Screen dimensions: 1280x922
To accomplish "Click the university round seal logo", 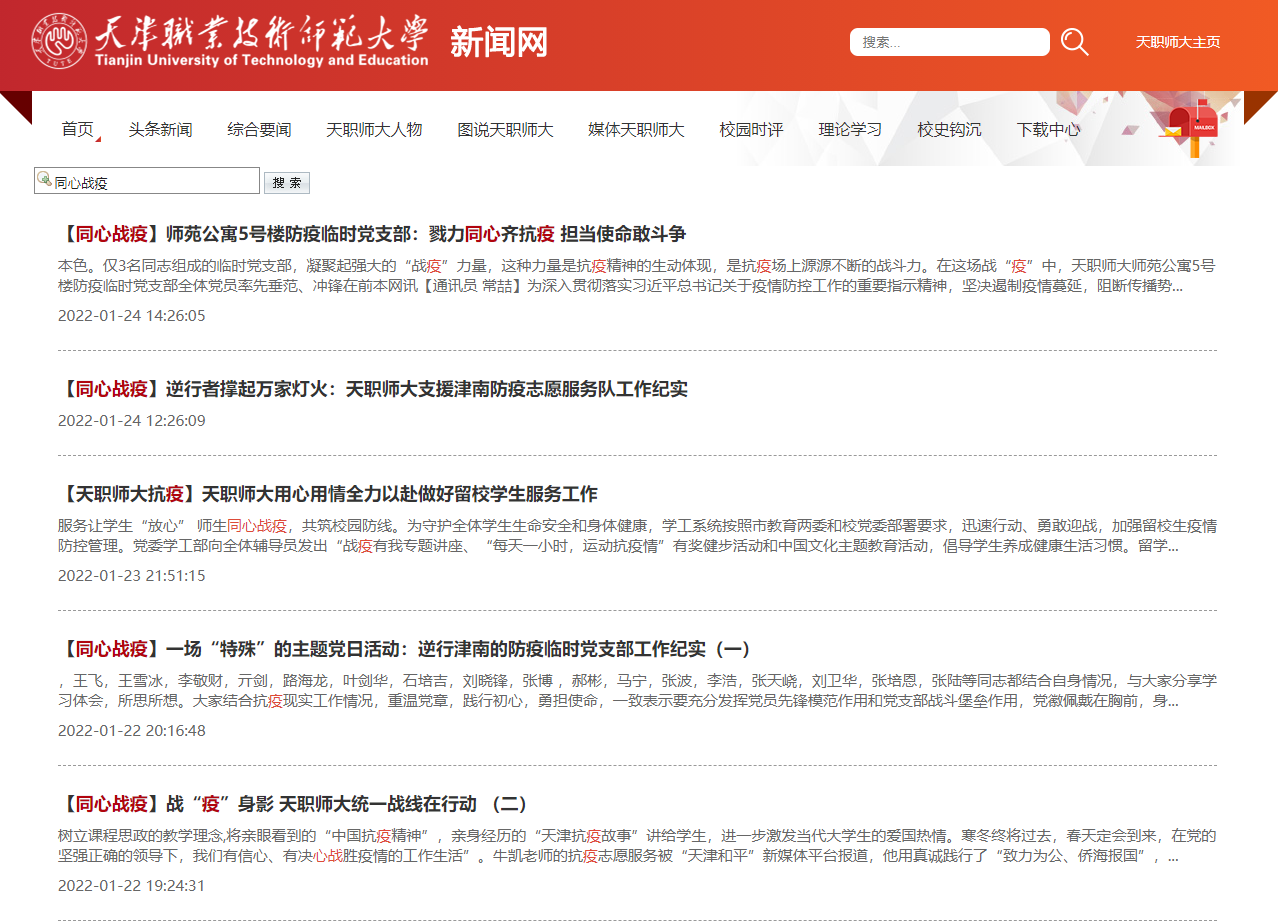I will tap(59, 42).
